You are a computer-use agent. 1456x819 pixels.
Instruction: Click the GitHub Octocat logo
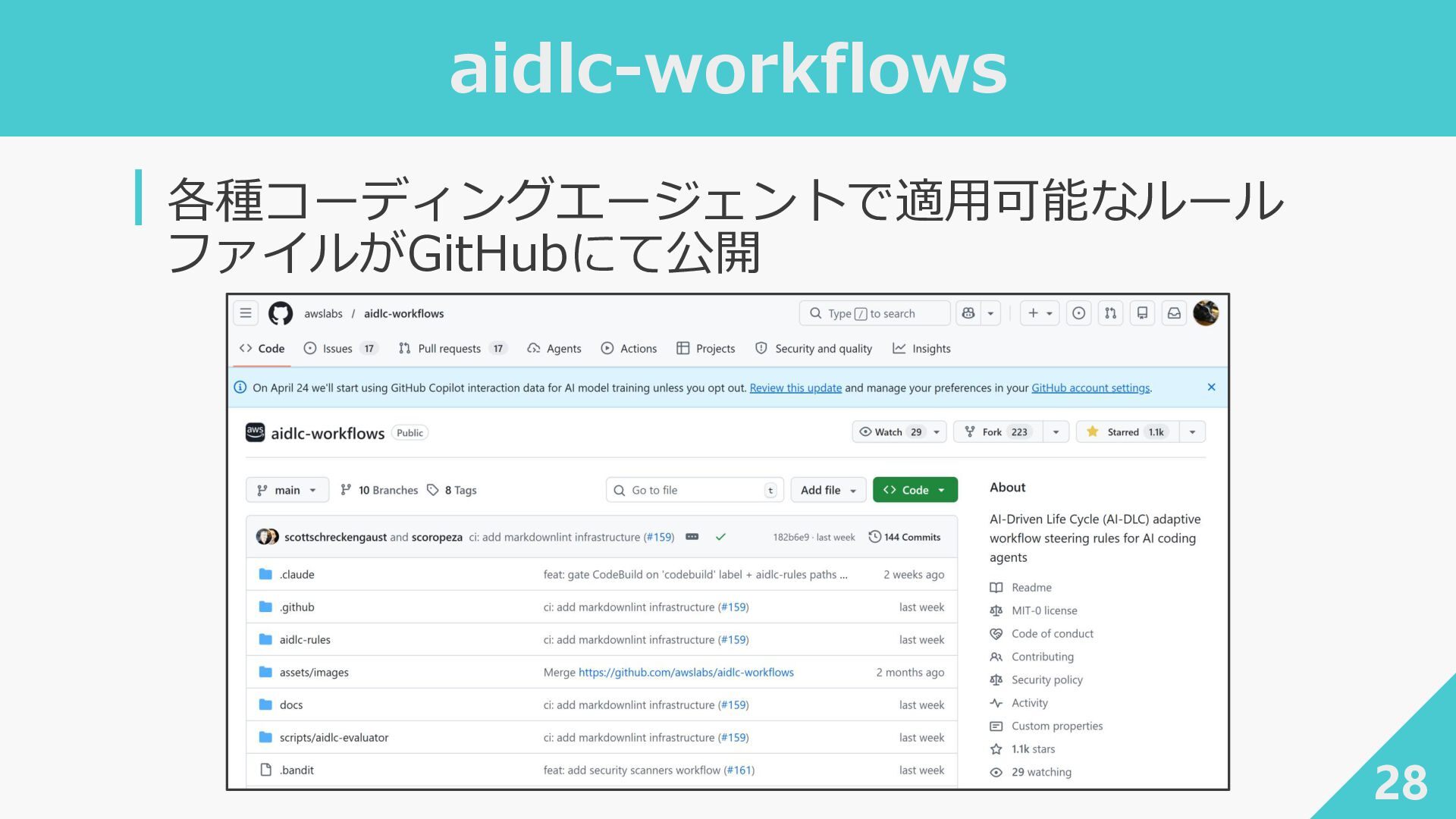(x=281, y=313)
